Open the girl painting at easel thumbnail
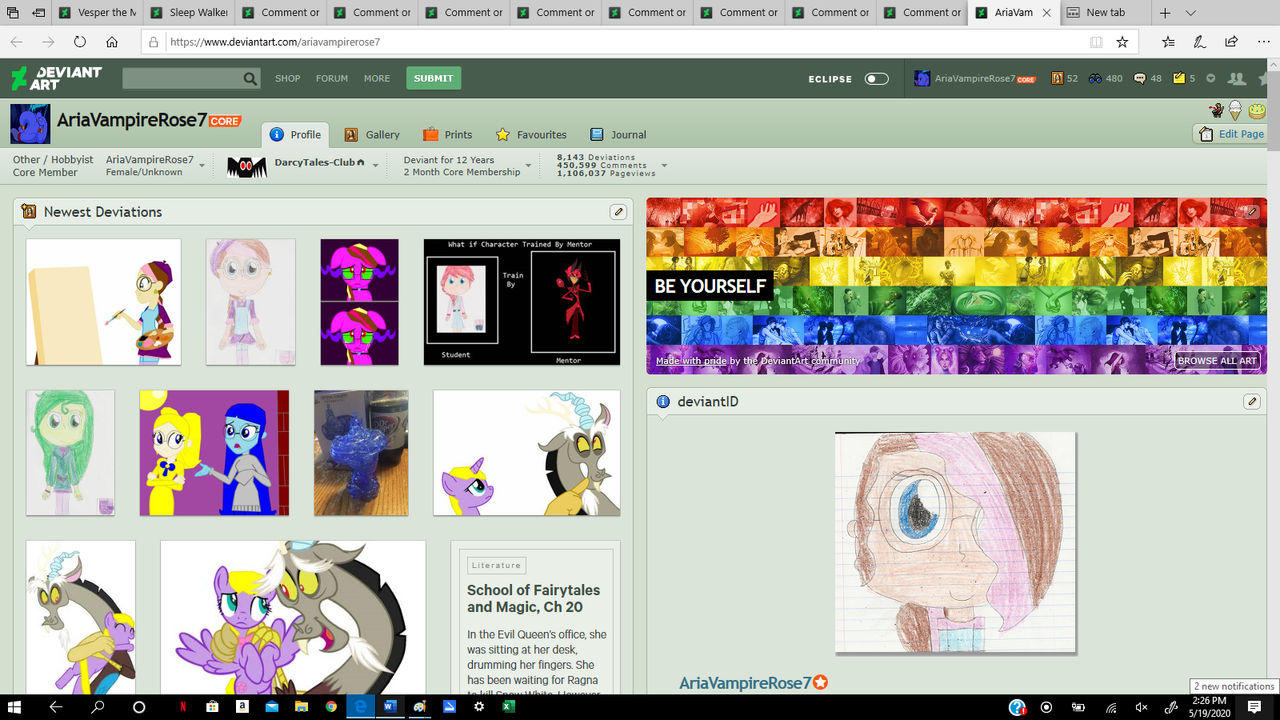Viewport: 1280px width, 720px height. (104, 302)
